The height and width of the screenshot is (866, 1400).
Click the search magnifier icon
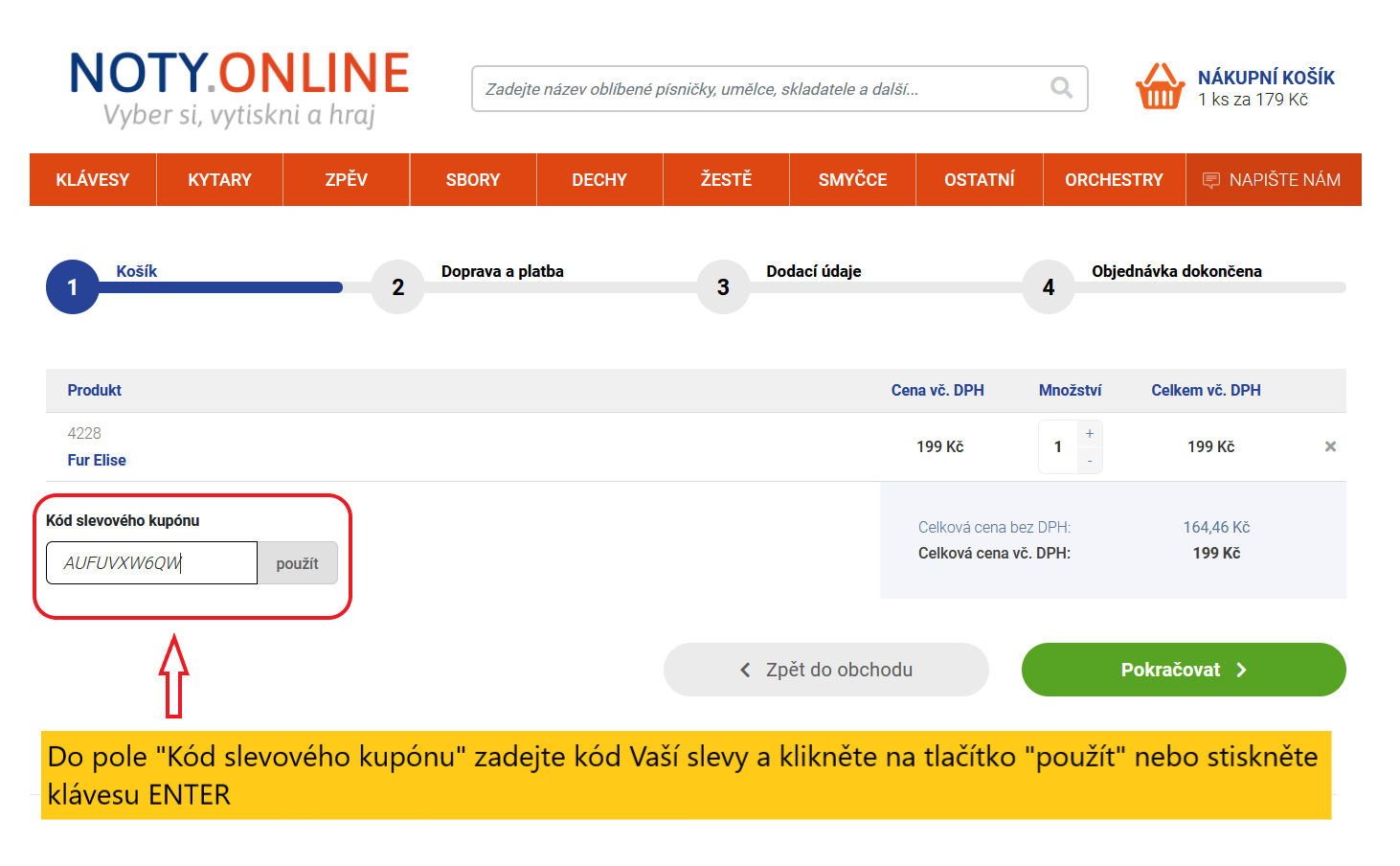pos(1061,88)
